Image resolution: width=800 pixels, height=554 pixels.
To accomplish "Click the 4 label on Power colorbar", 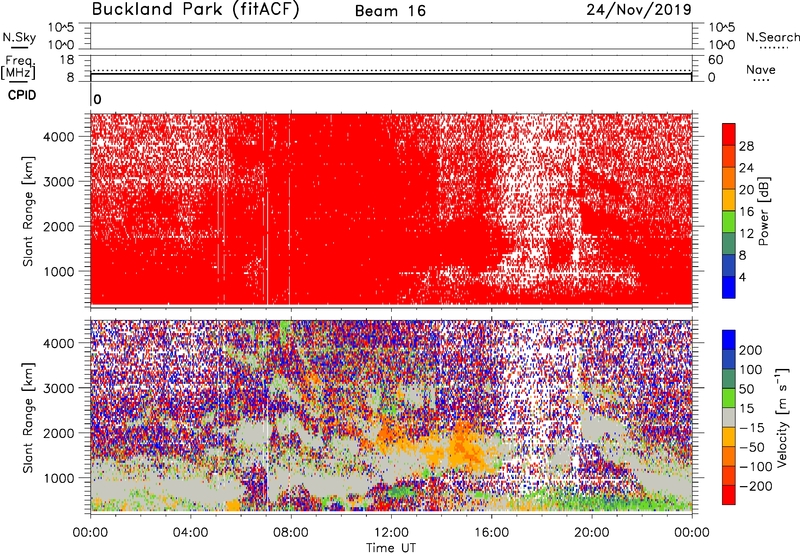I will [742, 277].
